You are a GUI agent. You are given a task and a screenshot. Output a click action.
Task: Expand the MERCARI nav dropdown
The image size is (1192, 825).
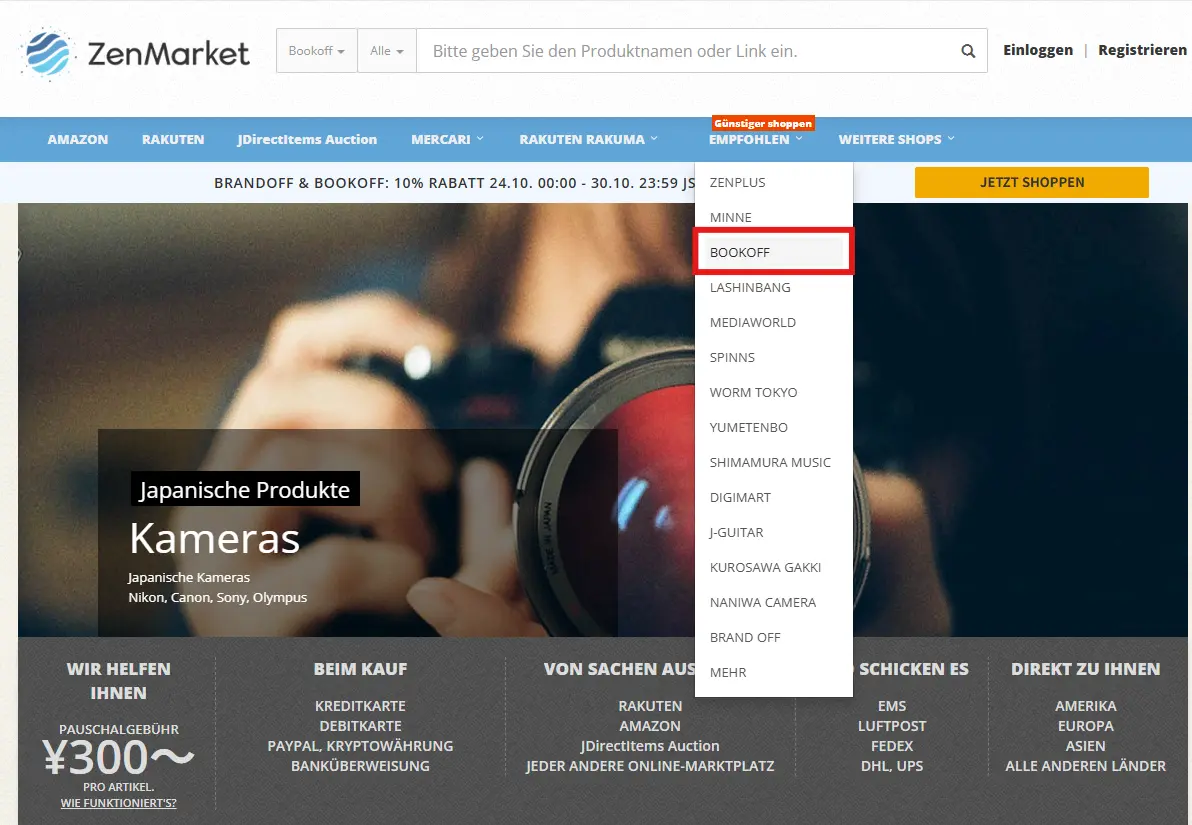(447, 140)
